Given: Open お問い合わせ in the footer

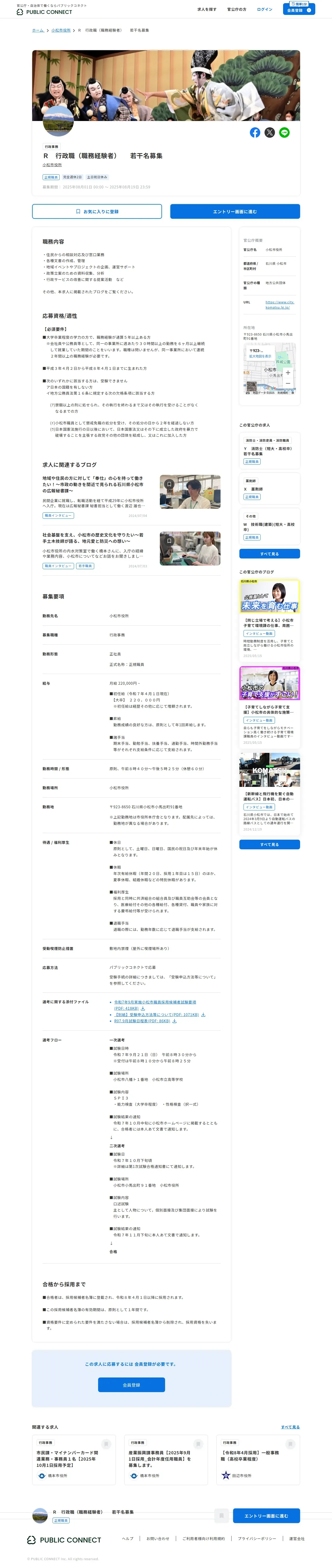Looking at the screenshot, I should tap(158, 1539).
